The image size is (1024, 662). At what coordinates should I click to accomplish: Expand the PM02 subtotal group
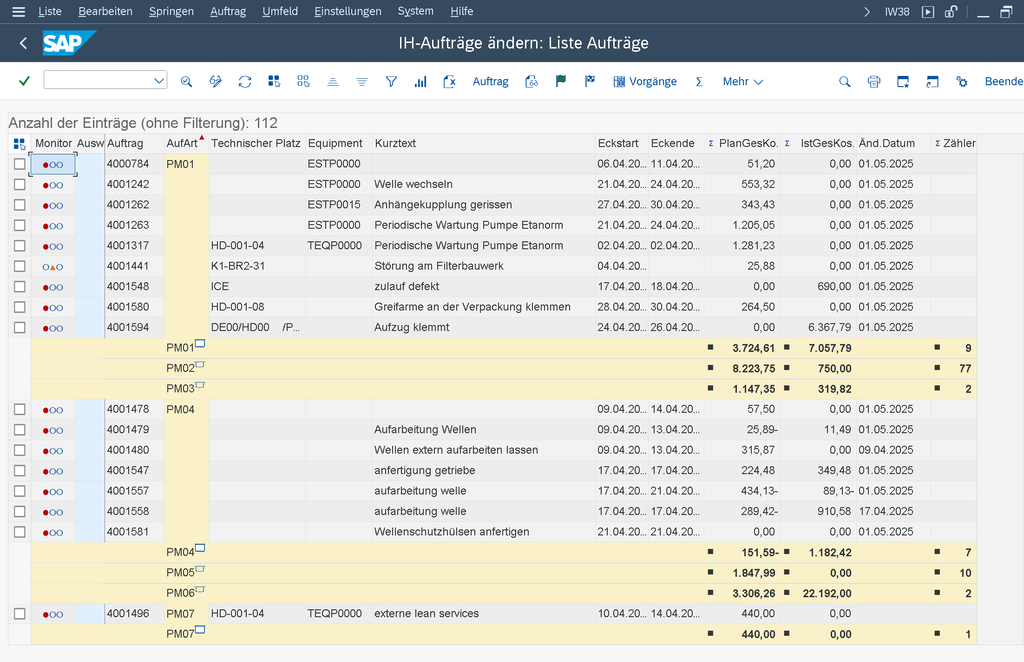click(200, 364)
